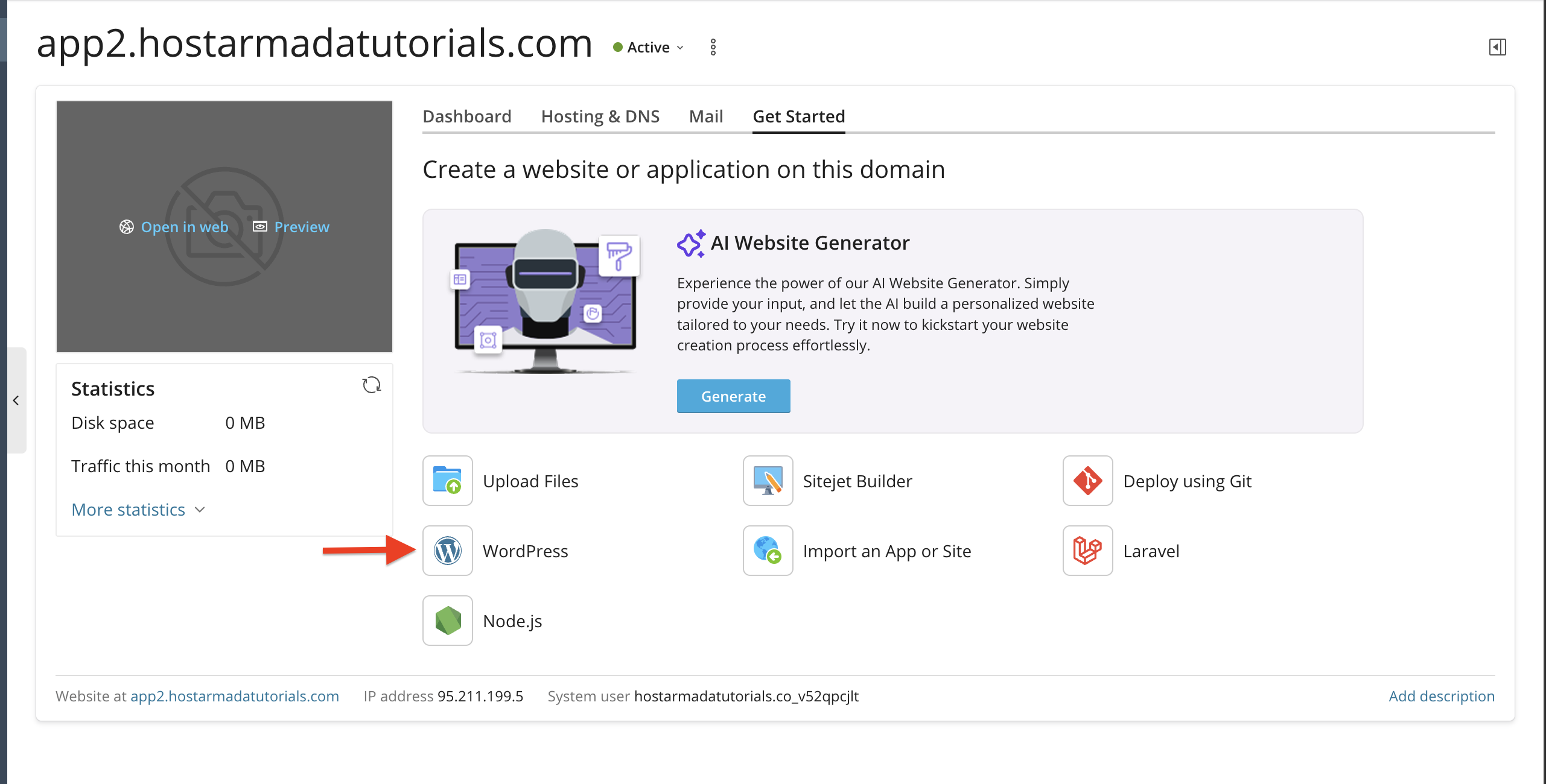Screen dimensions: 1546x784
Task: Toggle the right sidebar panel icon
Action: (1498, 47)
